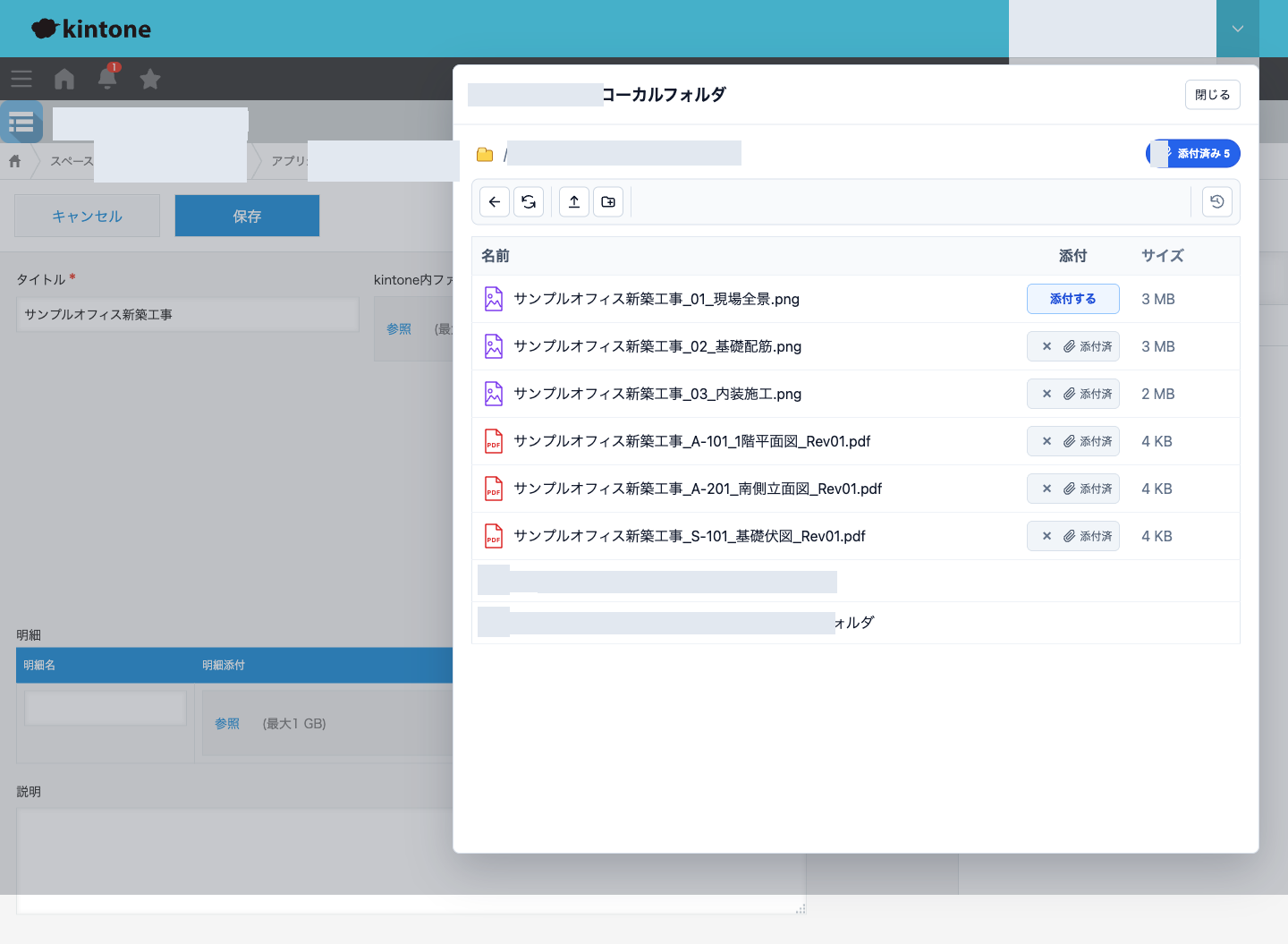1288x944 pixels.
Task: Select file サンプルオフィス新築工事_A-101_1階平面図_Rev01.pdf
Action: pos(692,441)
